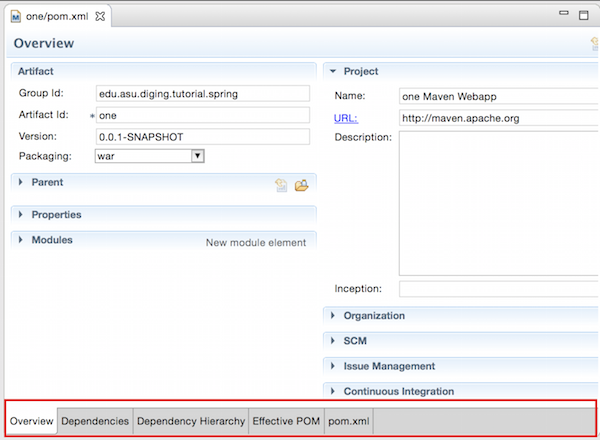The width and height of the screenshot is (600, 440).
Task: Expand the Organization section
Action: tap(333, 316)
